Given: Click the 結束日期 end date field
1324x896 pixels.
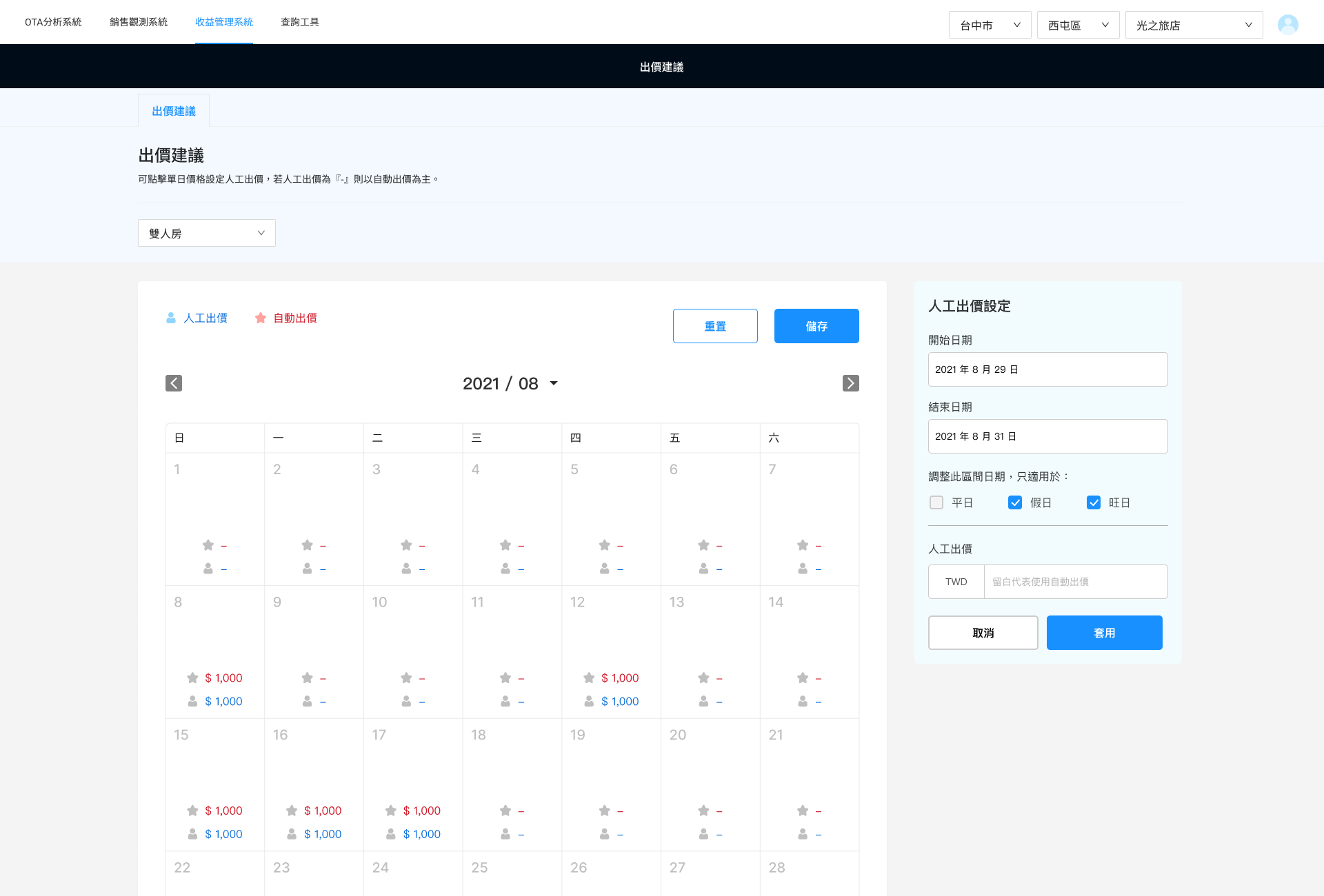Looking at the screenshot, I should (x=1048, y=436).
